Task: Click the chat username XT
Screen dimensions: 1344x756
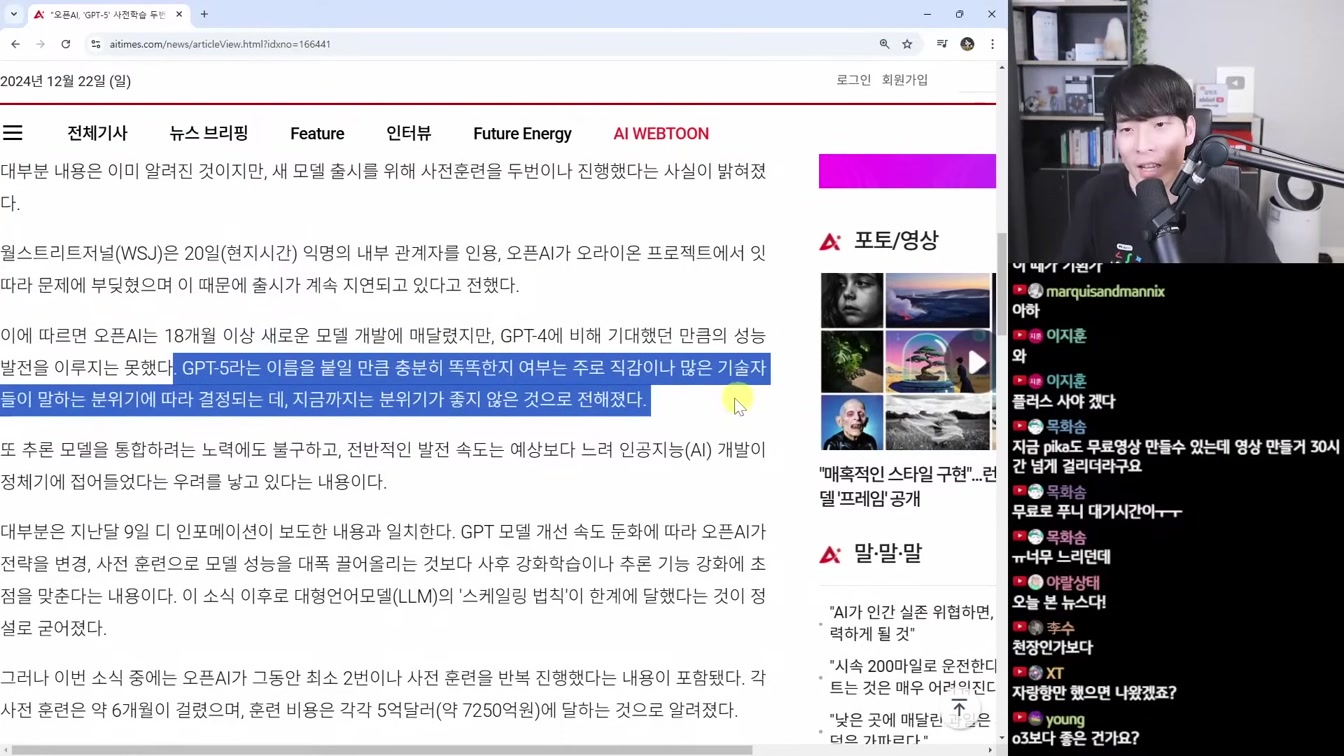Action: coord(1054,673)
